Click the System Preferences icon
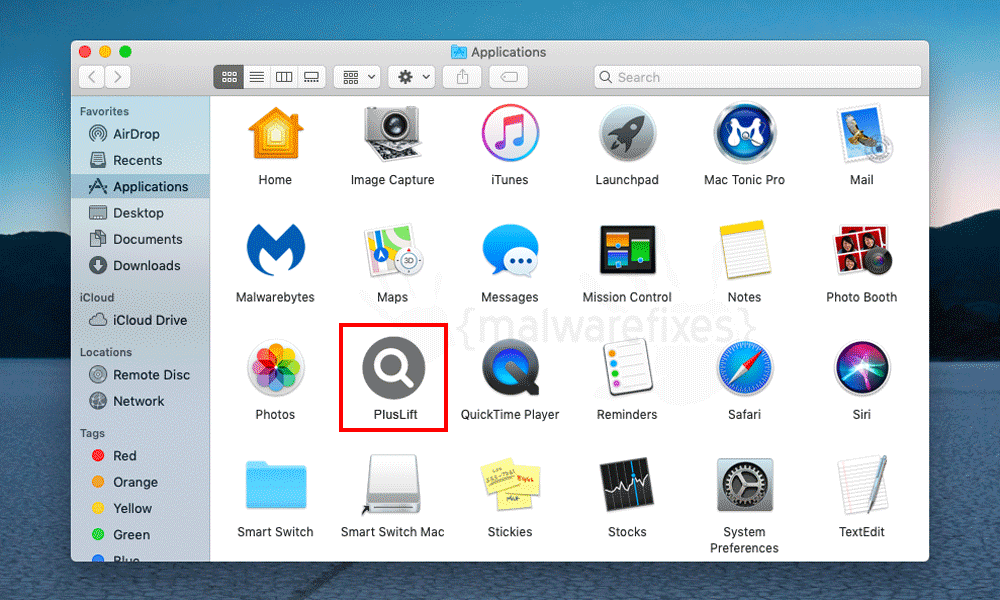The width and height of the screenshot is (1000, 600). pyautogui.click(x=744, y=485)
